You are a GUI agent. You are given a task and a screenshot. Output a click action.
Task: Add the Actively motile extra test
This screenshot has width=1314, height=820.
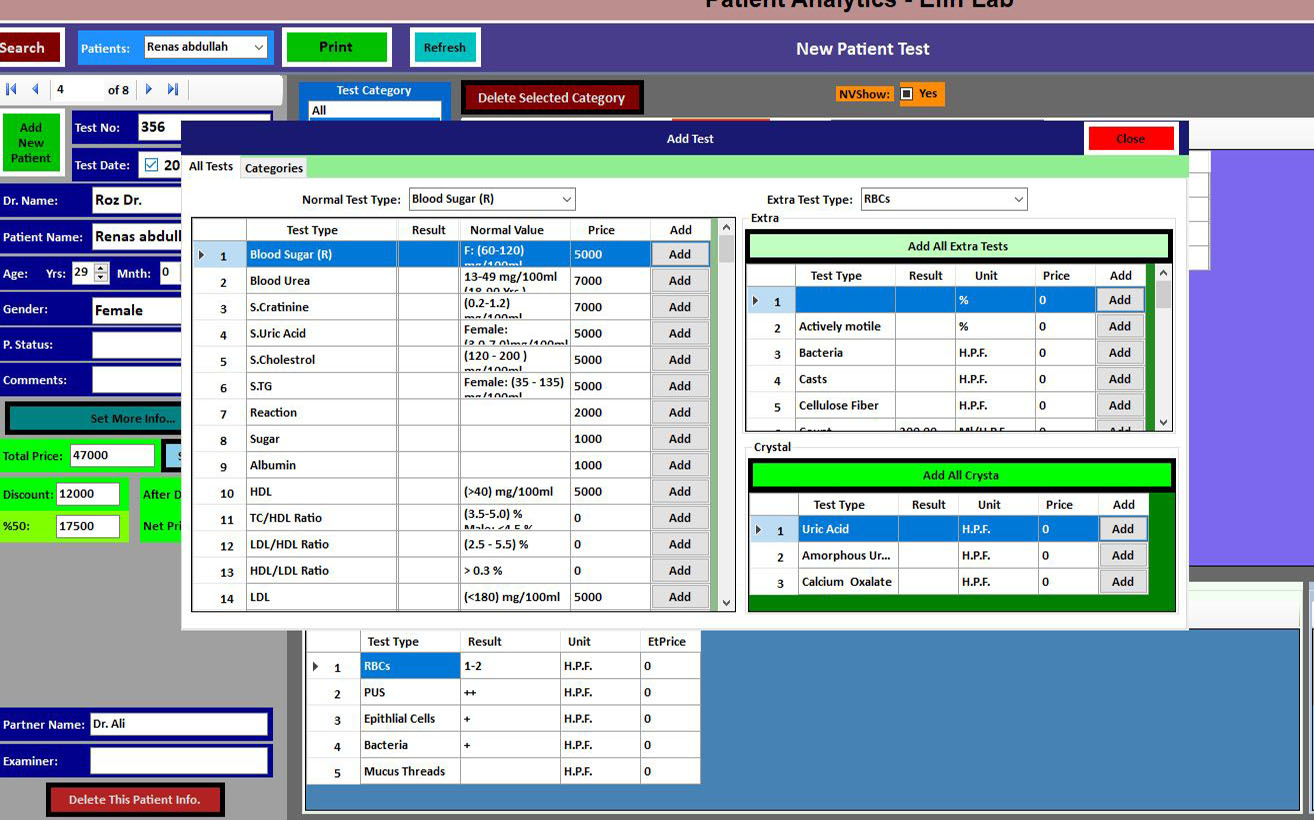pyautogui.click(x=1120, y=326)
